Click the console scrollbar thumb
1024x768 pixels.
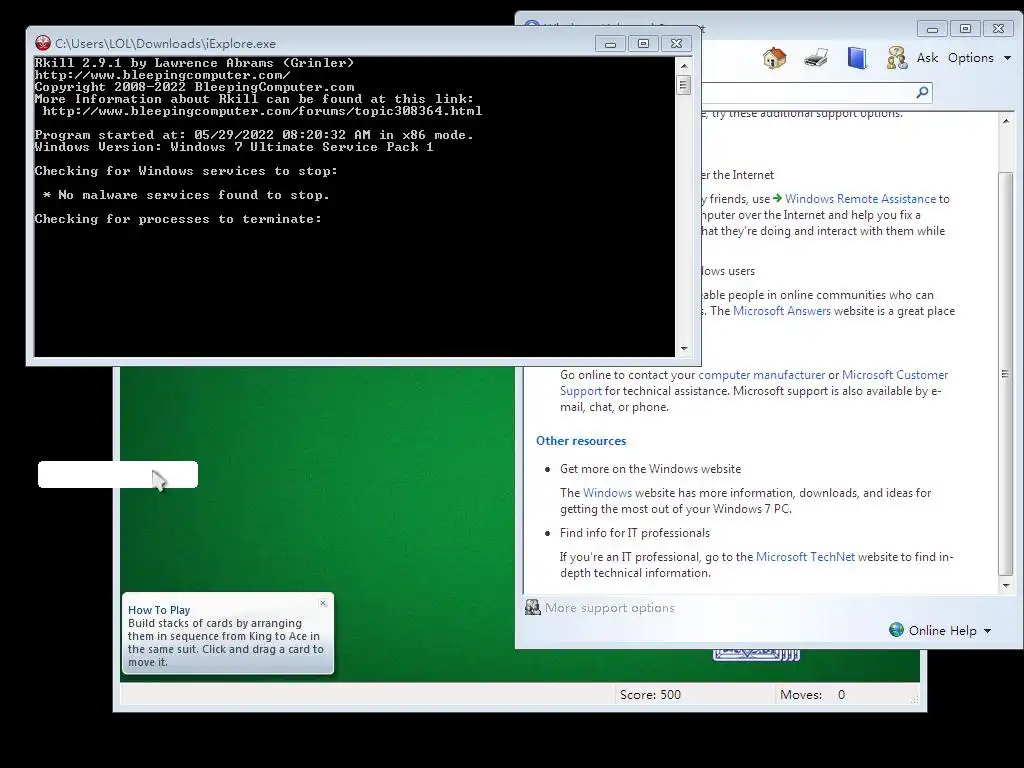click(x=684, y=85)
